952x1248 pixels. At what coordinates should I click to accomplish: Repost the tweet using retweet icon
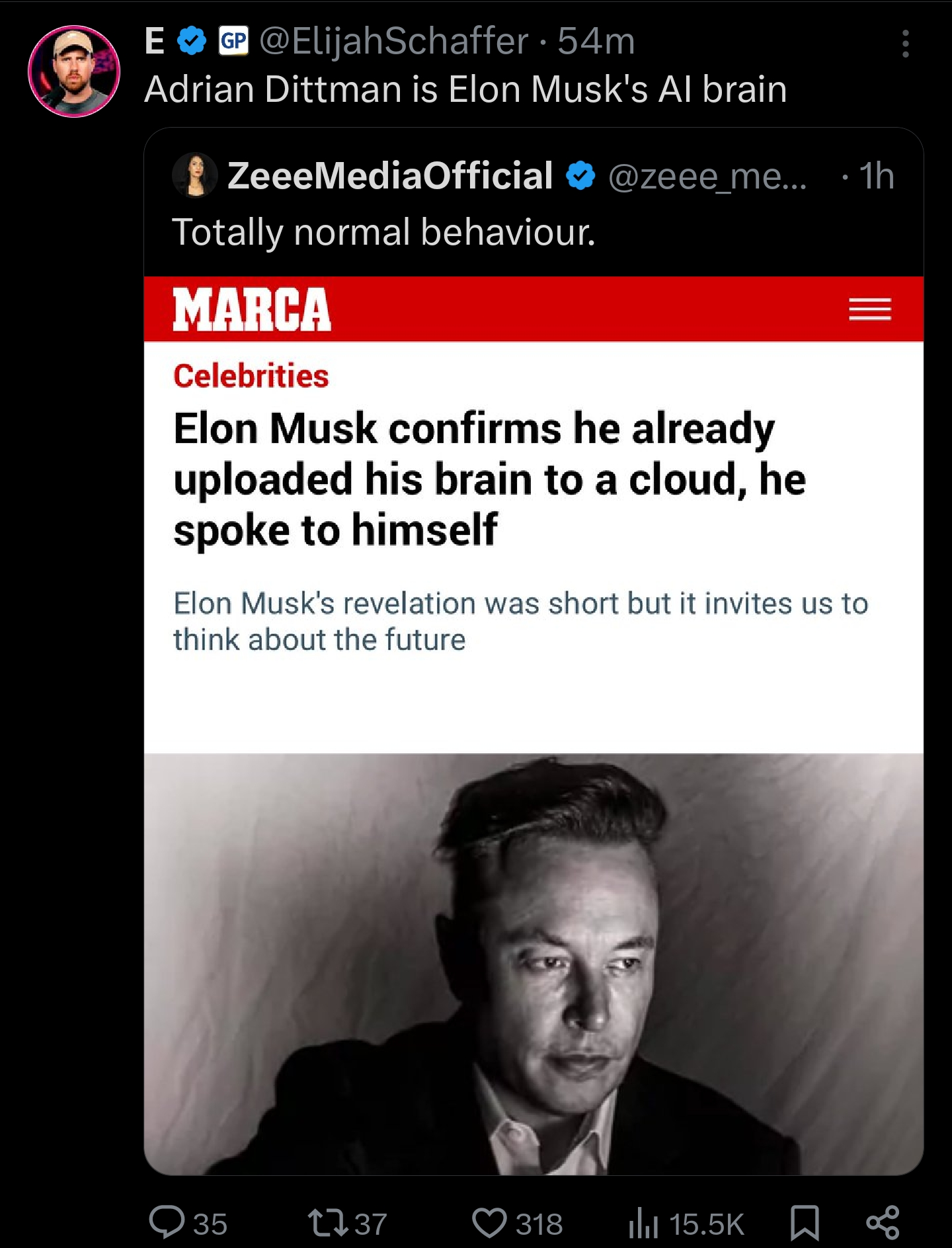[x=329, y=1222]
